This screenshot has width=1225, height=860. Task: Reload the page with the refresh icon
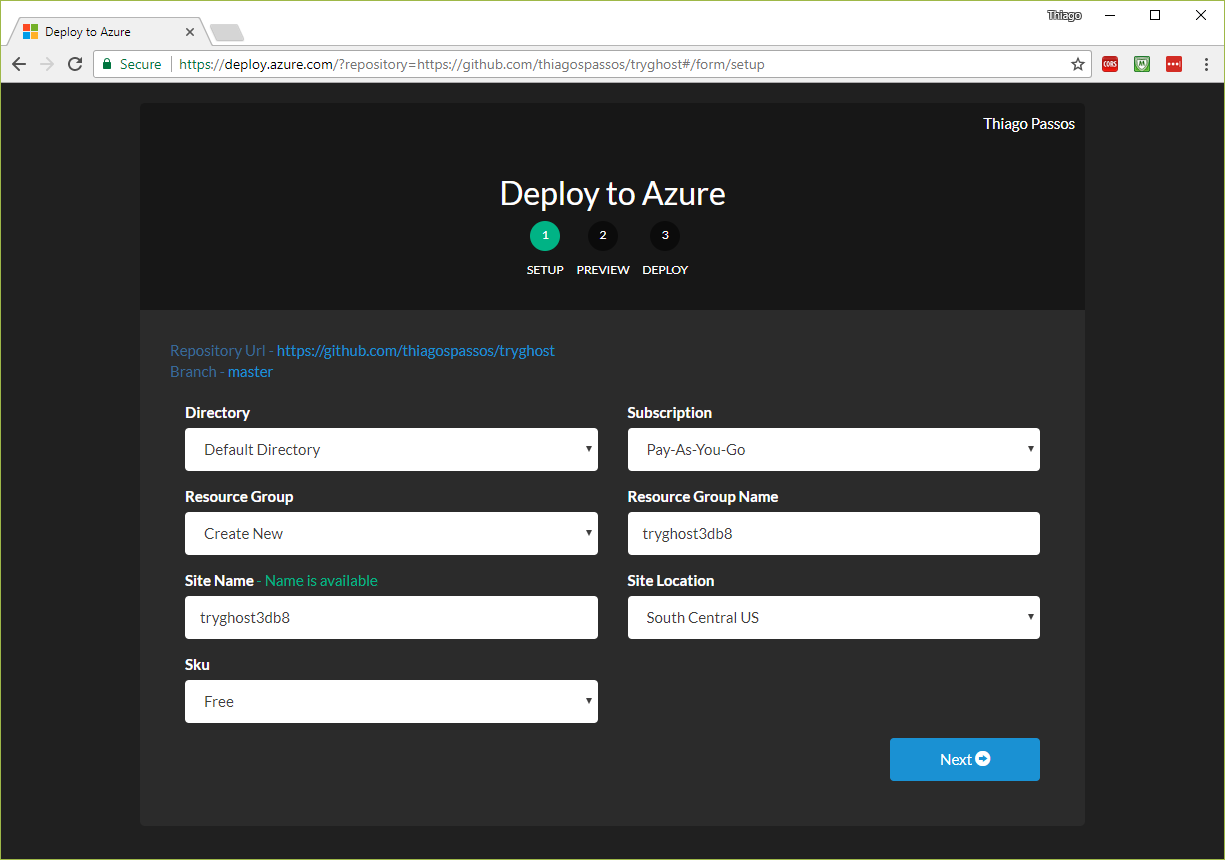click(75, 64)
